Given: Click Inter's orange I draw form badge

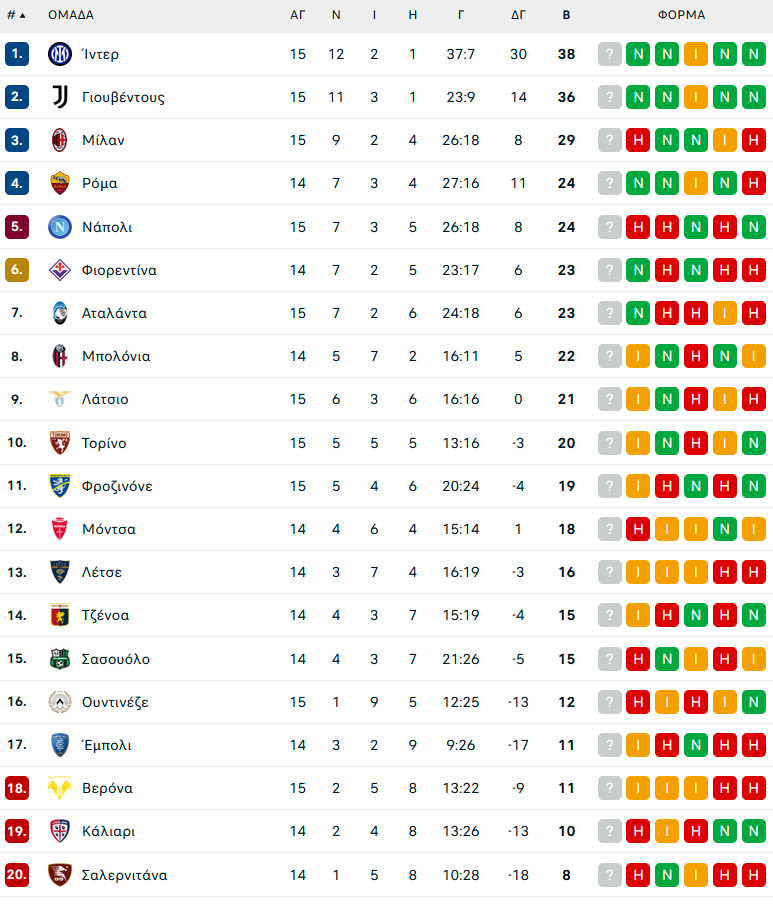Looking at the screenshot, I should pyautogui.click(x=696, y=54).
